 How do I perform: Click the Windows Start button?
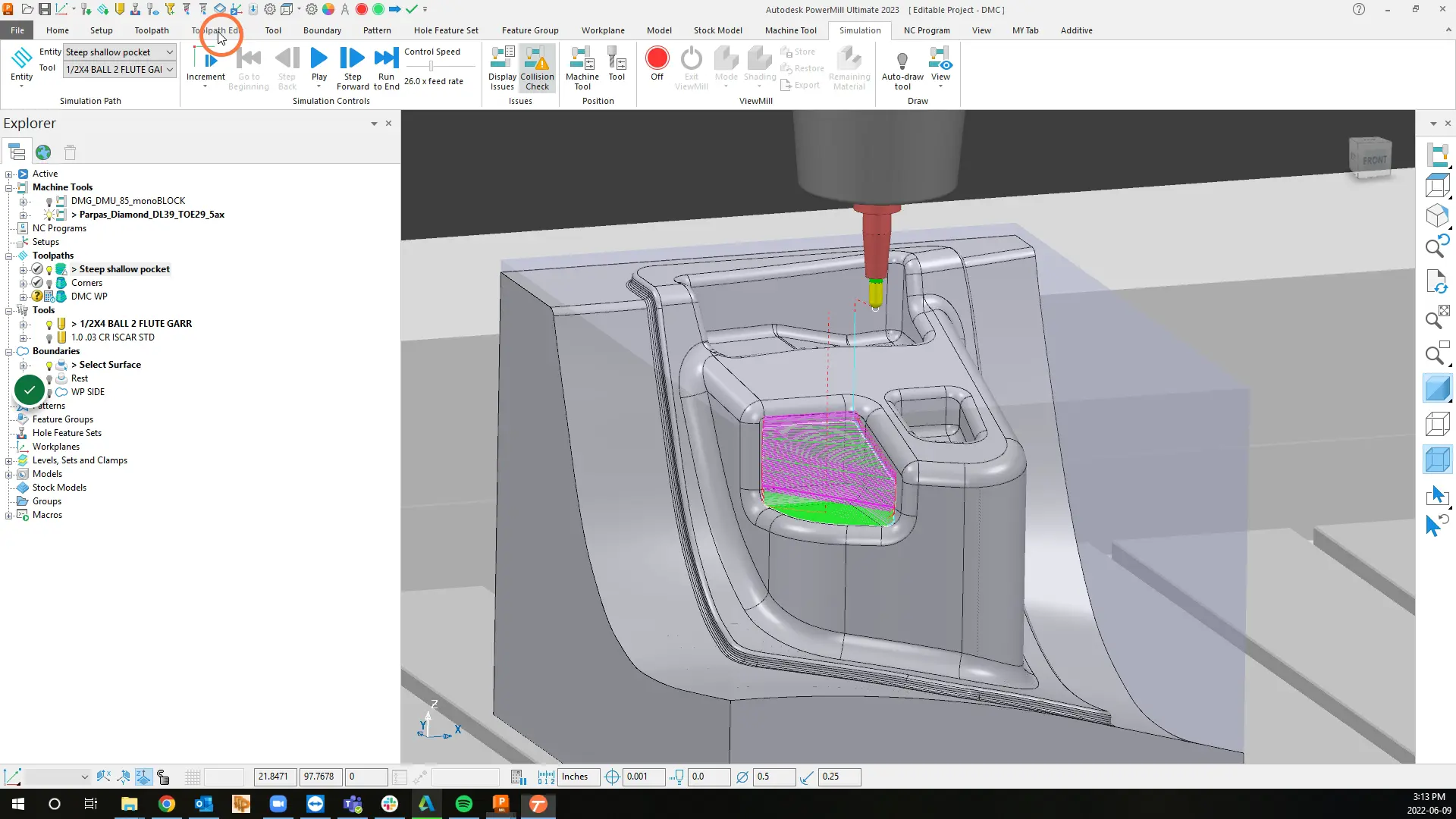(x=18, y=804)
